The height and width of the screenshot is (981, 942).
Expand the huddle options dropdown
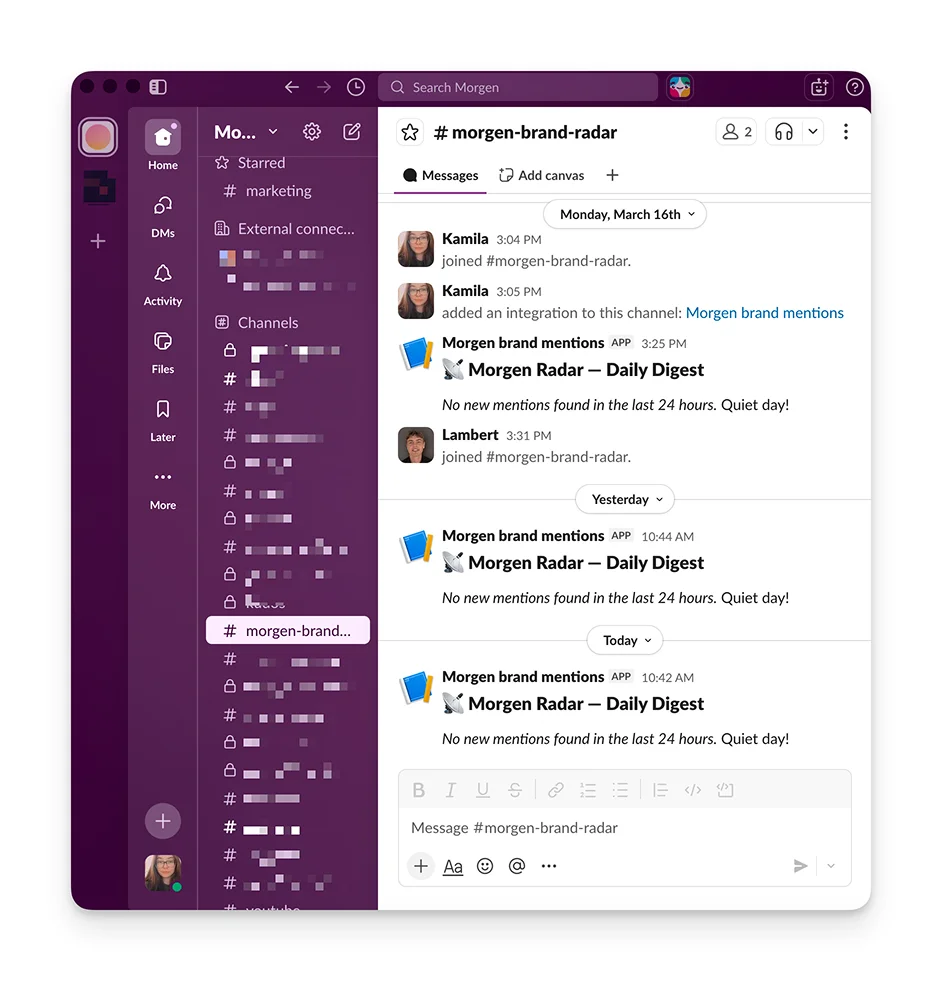click(812, 131)
